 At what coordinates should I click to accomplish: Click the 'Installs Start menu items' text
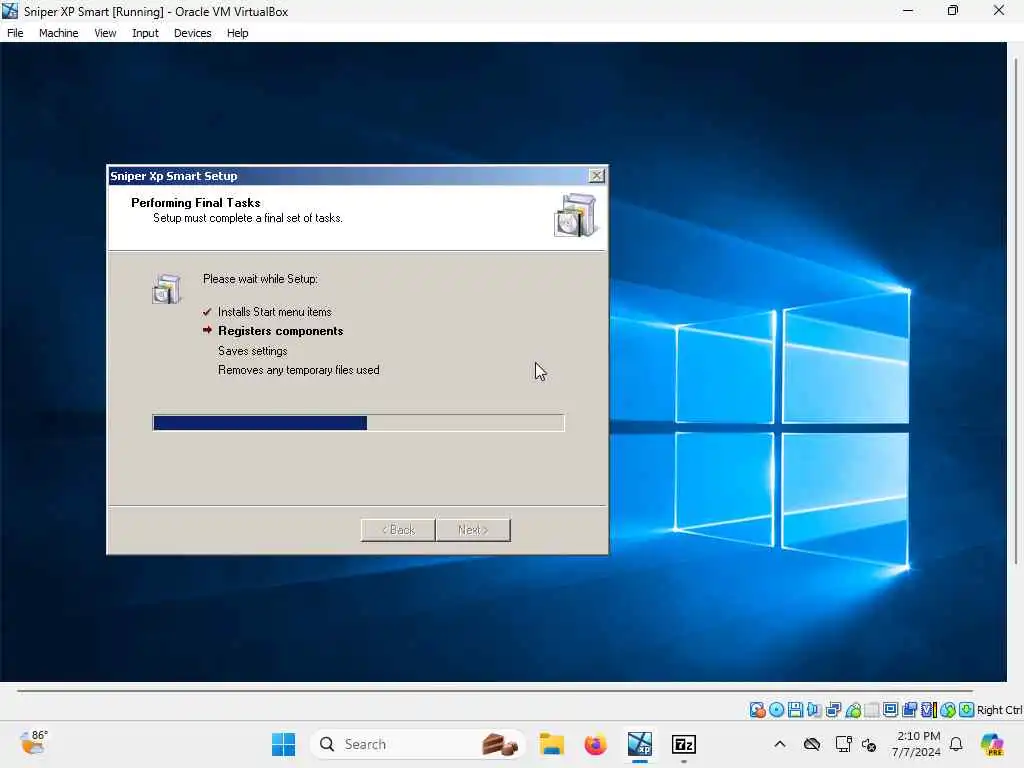[274, 312]
